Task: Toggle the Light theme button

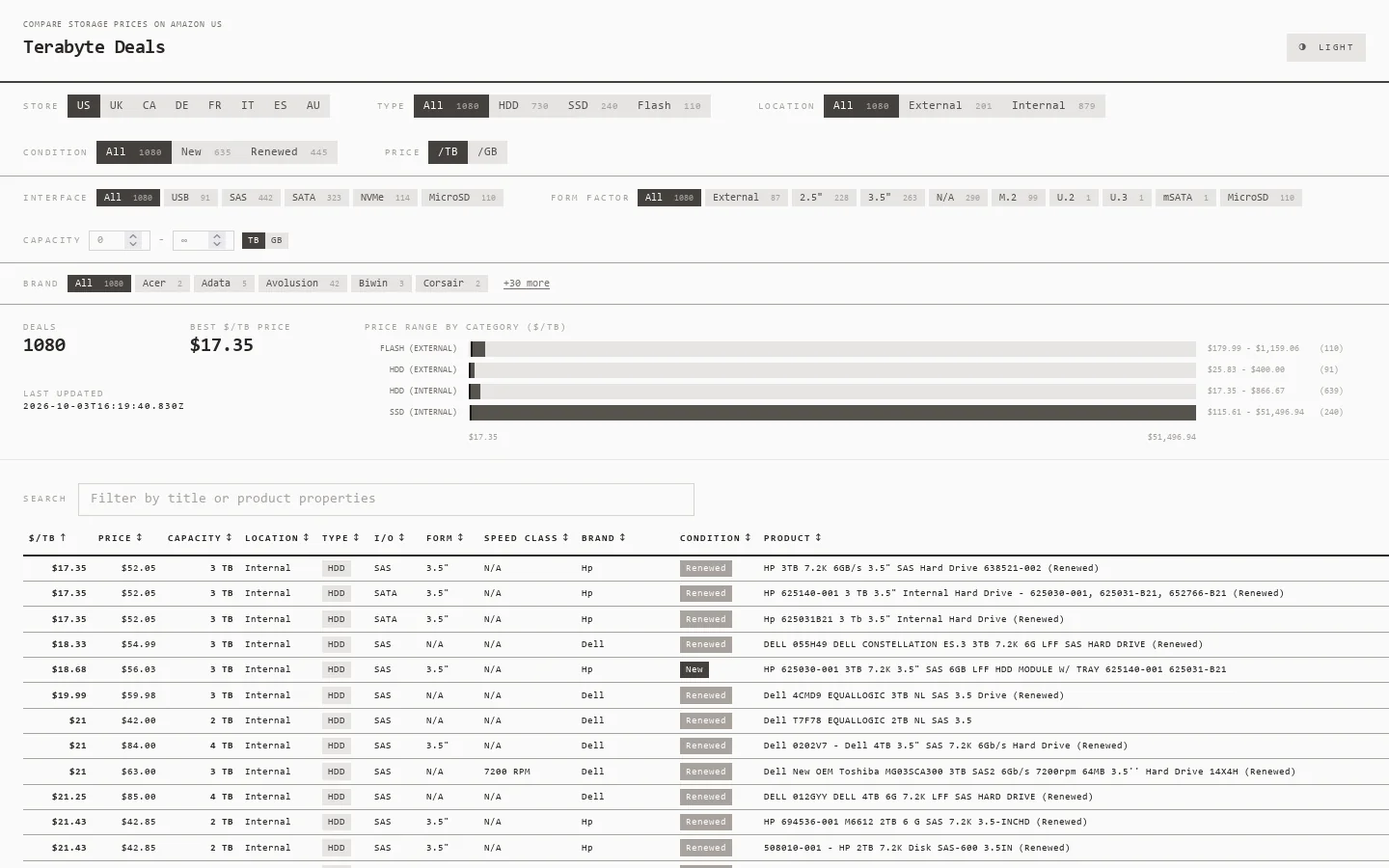Action: click(x=1325, y=47)
